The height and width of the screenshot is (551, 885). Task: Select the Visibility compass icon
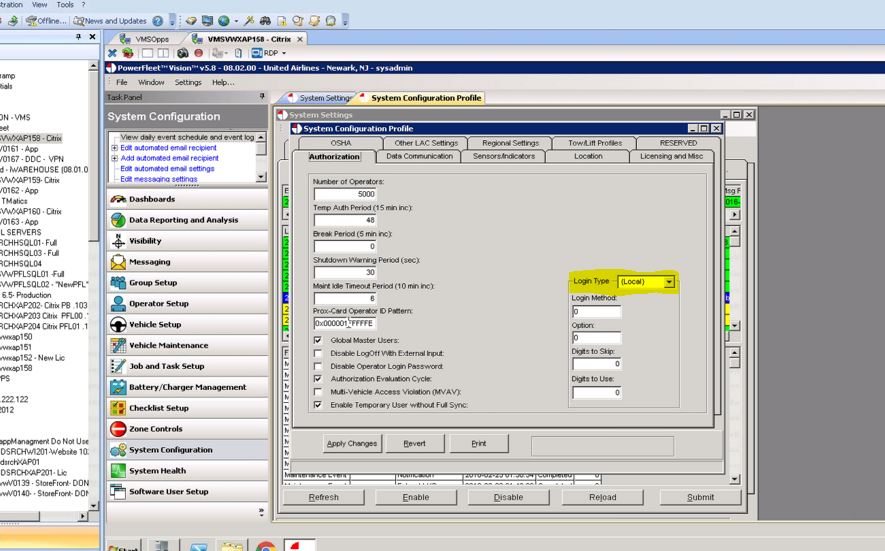coord(118,241)
